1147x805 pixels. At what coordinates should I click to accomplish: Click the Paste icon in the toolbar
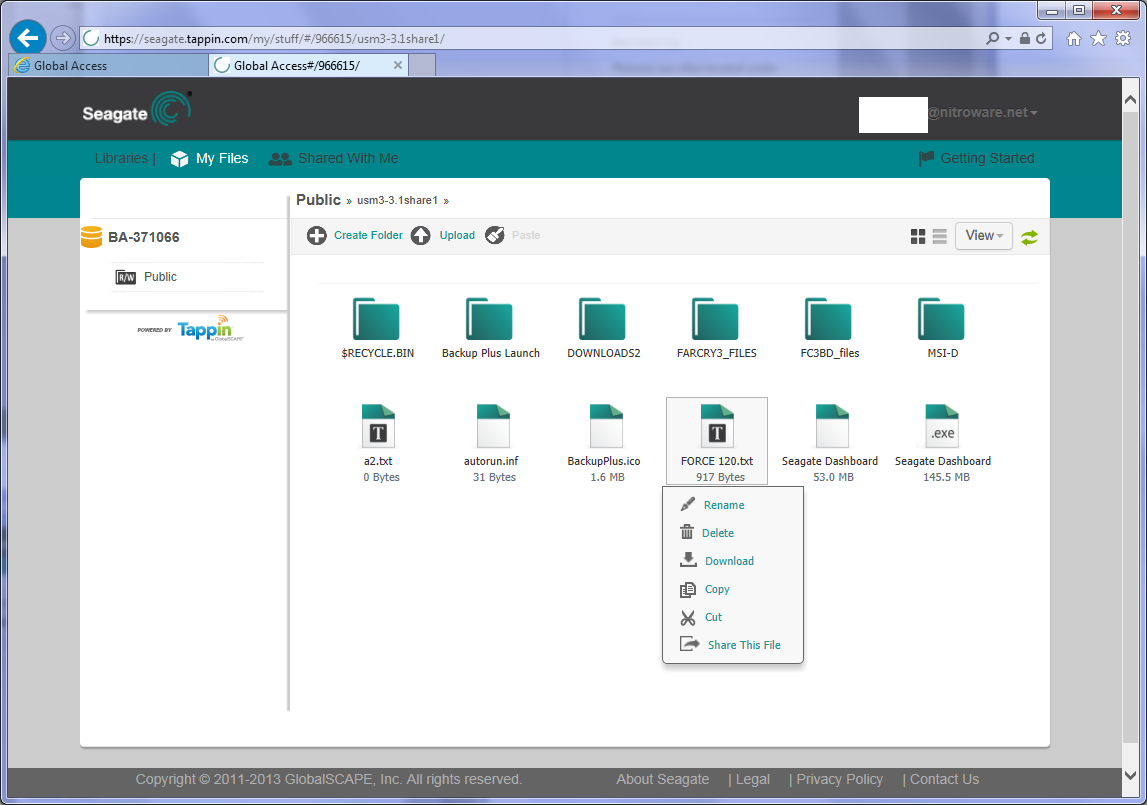click(x=495, y=235)
